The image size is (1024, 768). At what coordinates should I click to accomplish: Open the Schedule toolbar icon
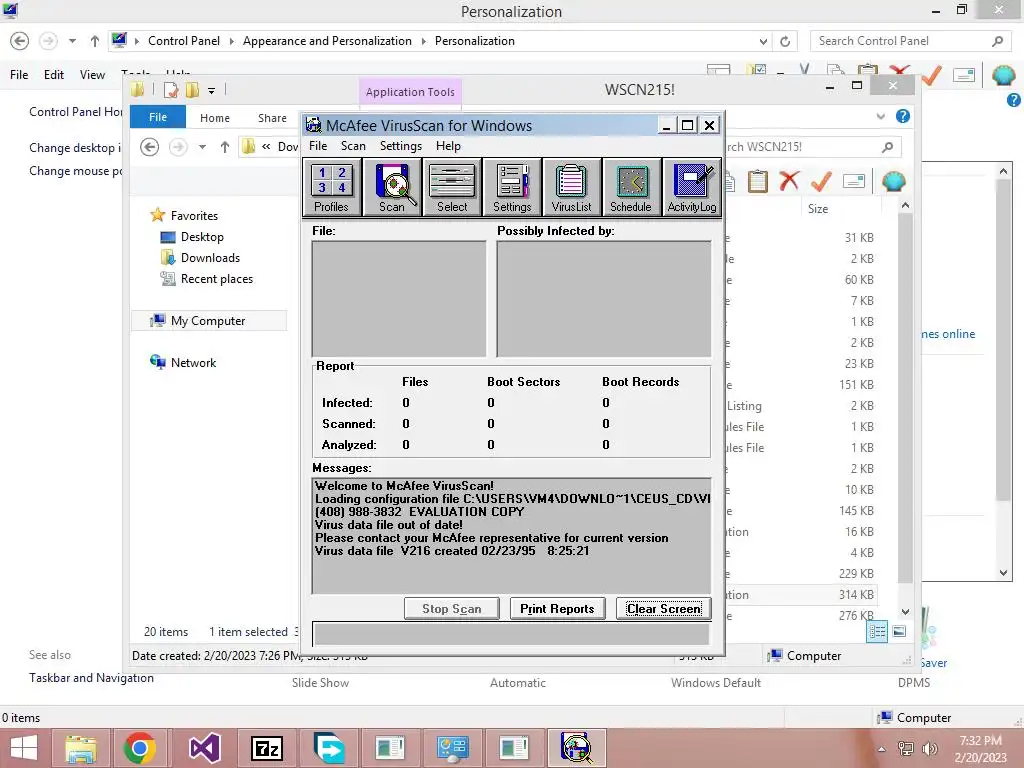(x=631, y=187)
